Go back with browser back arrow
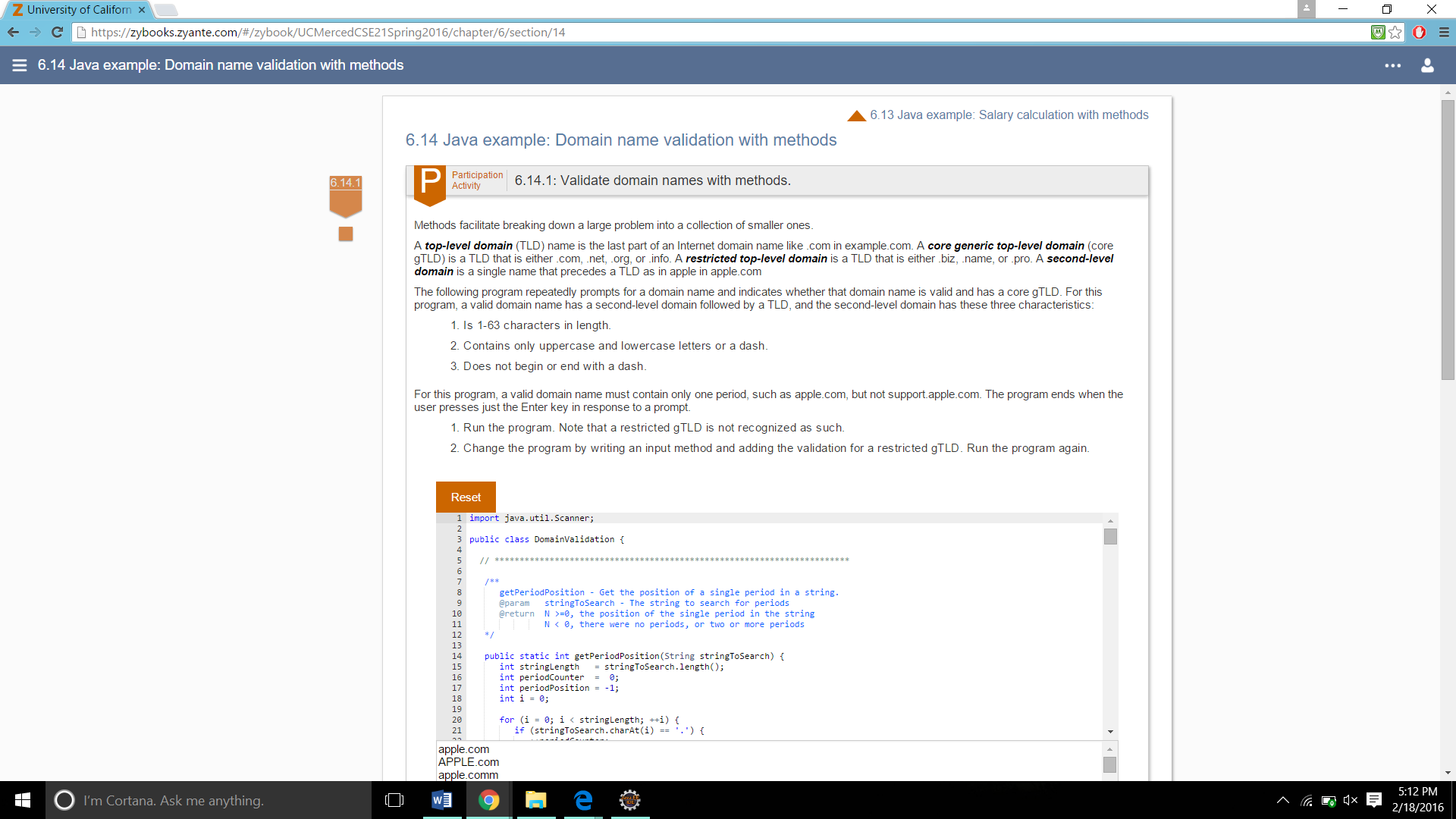 pos(13,32)
